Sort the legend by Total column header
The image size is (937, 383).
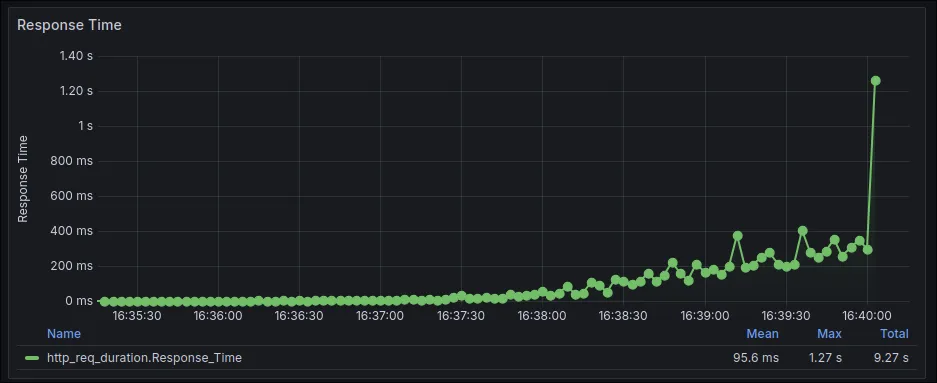coord(894,333)
